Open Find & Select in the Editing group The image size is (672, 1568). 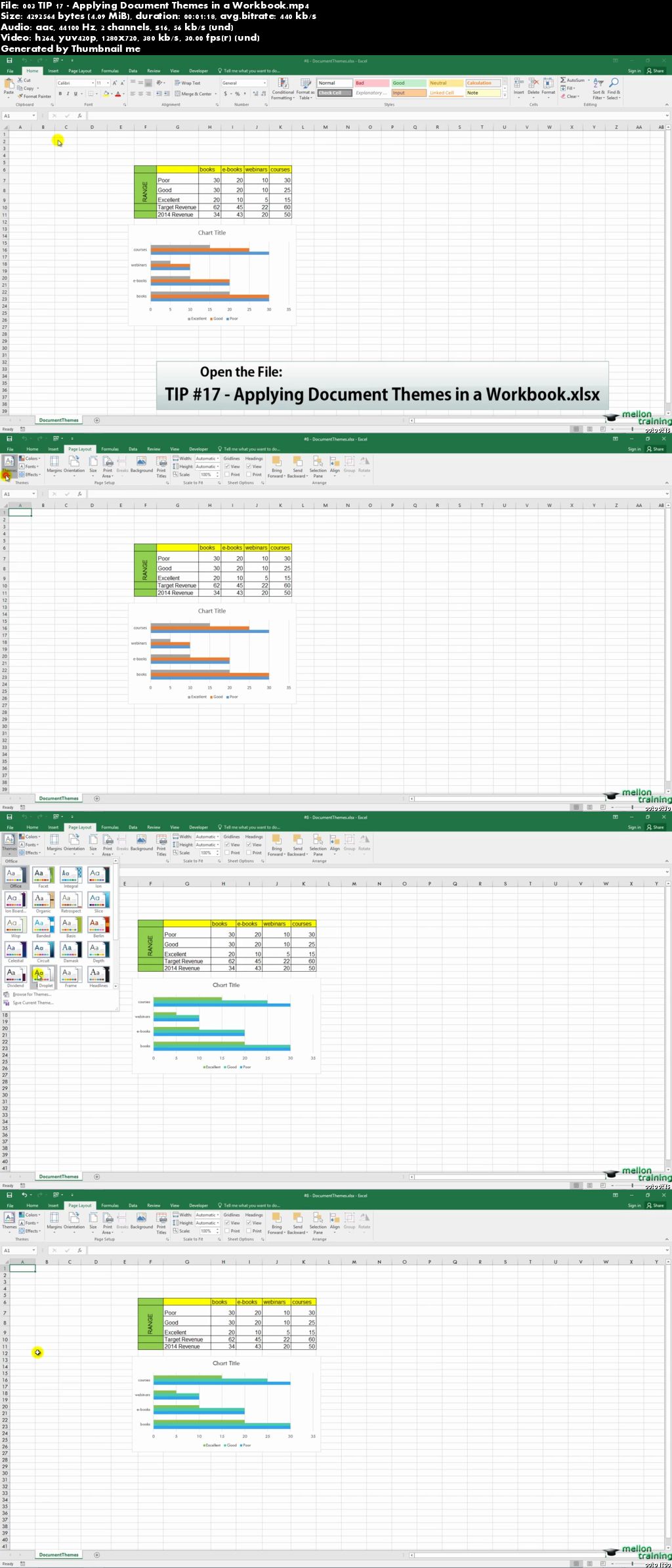tap(614, 89)
